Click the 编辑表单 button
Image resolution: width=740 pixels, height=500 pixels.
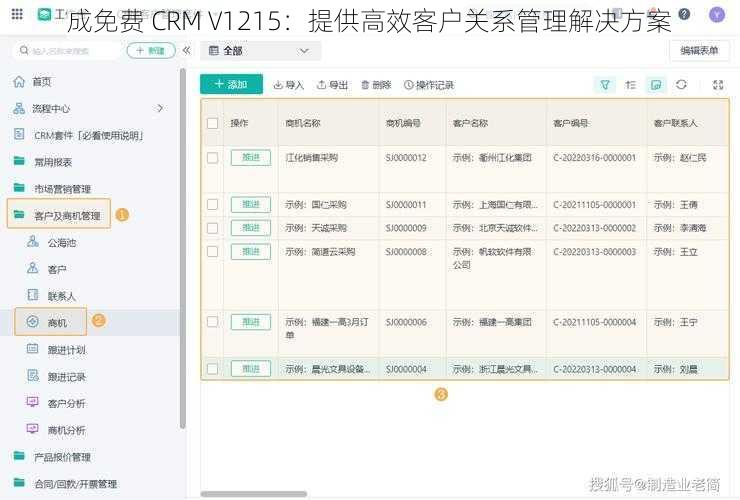point(699,51)
